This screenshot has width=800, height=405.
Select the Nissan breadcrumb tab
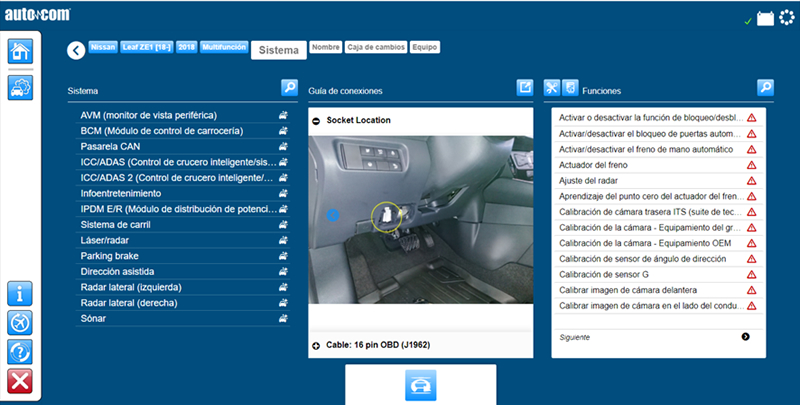pos(102,47)
